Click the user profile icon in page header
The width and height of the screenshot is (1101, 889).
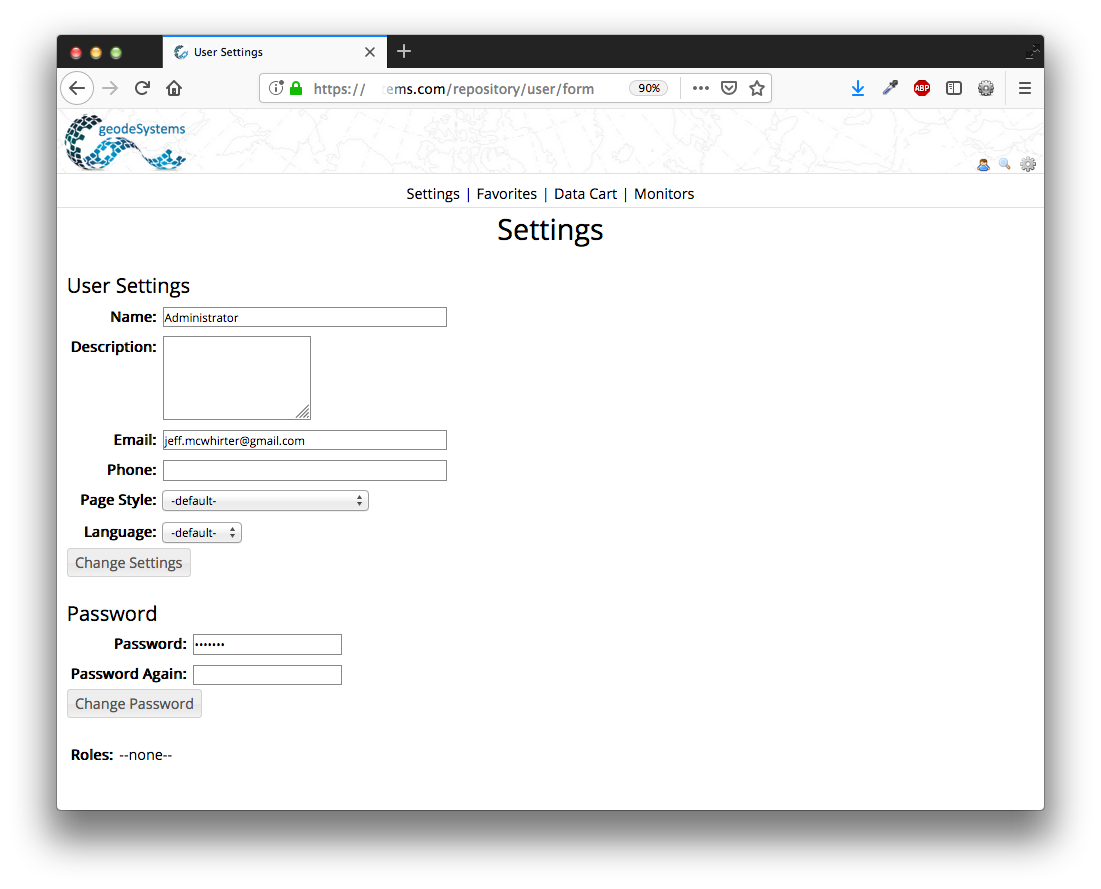tap(983, 165)
